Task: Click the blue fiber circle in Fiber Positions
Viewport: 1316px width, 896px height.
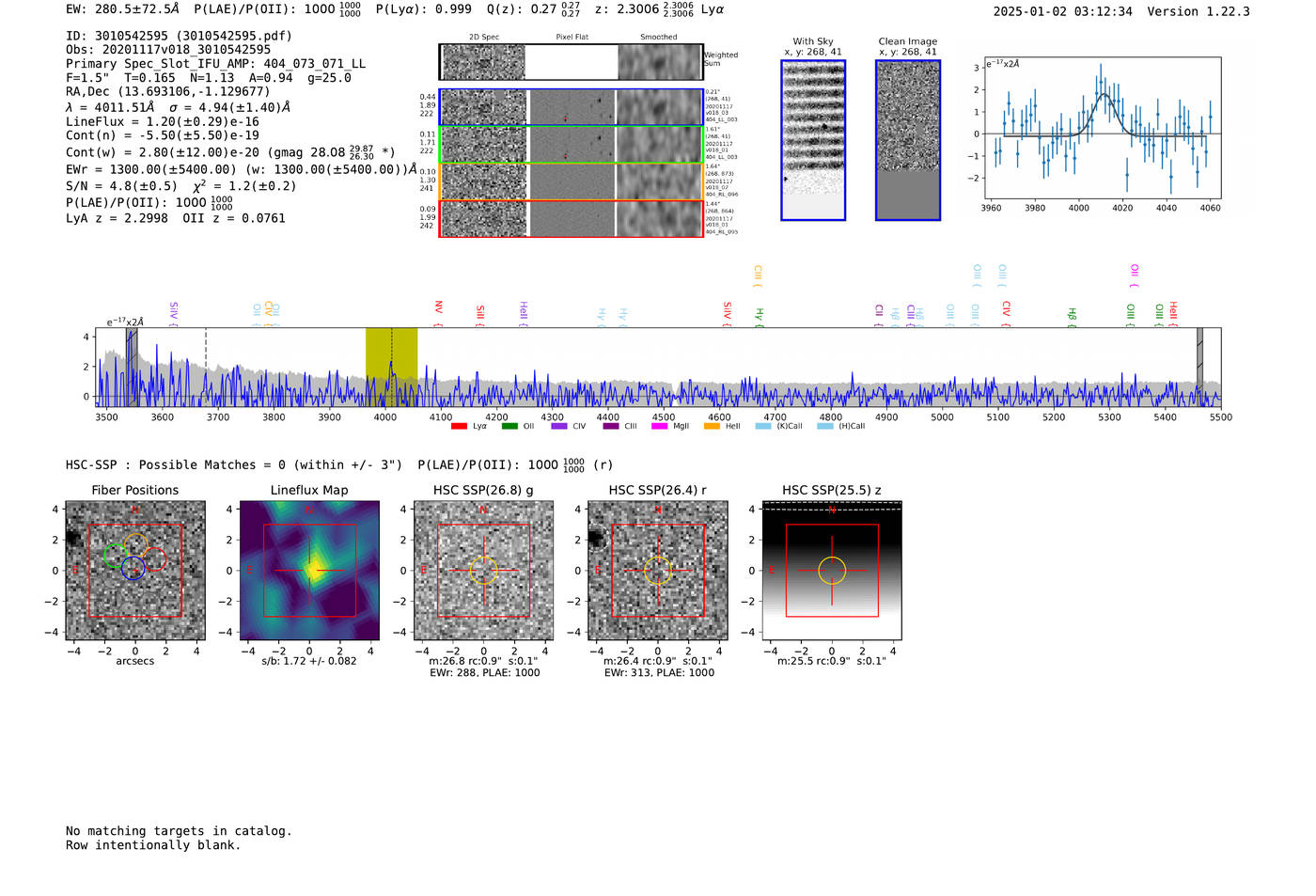Action: pyautogui.click(x=133, y=568)
